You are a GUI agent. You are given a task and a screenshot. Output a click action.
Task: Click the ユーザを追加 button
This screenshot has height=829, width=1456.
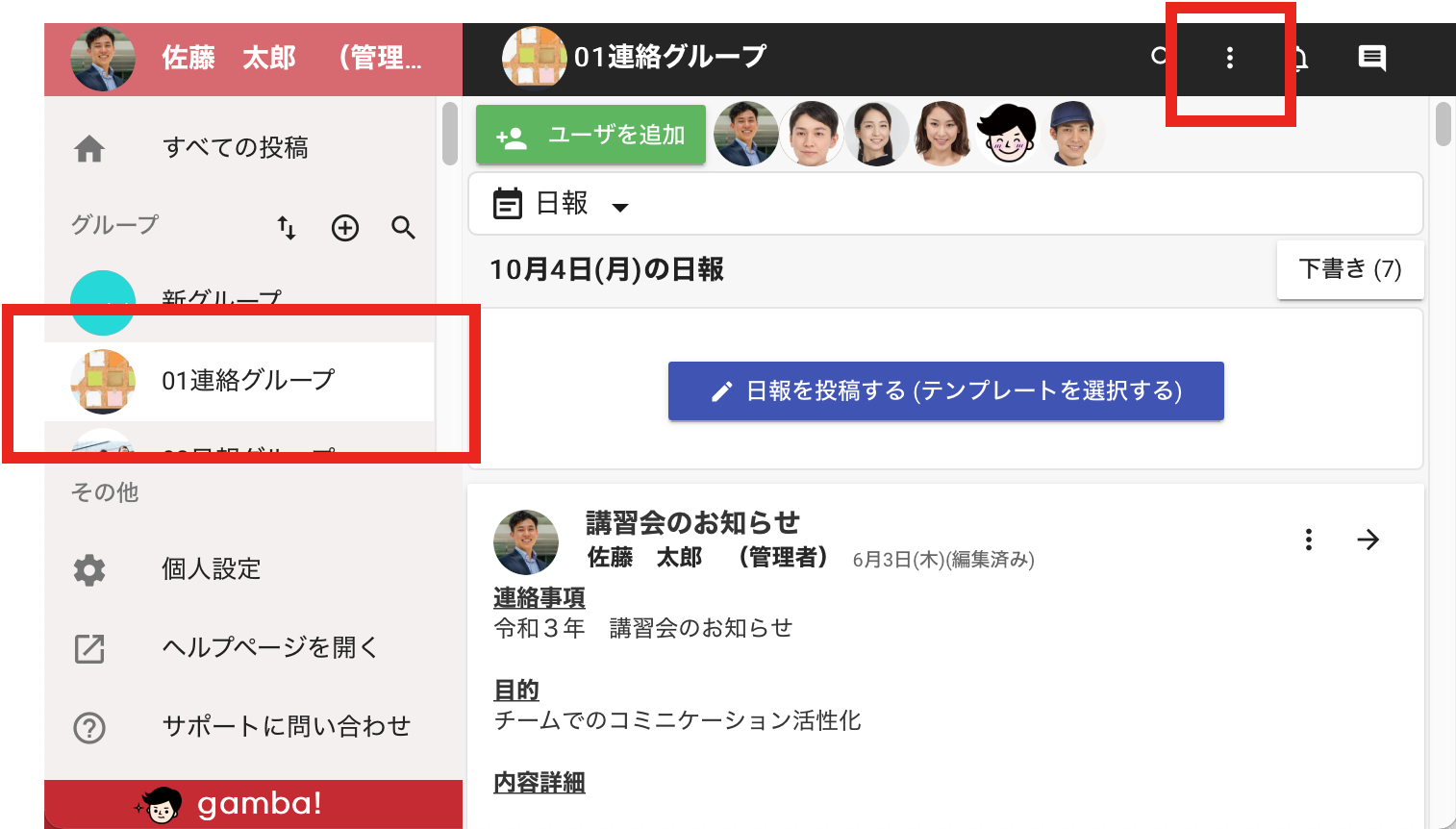tap(590, 135)
